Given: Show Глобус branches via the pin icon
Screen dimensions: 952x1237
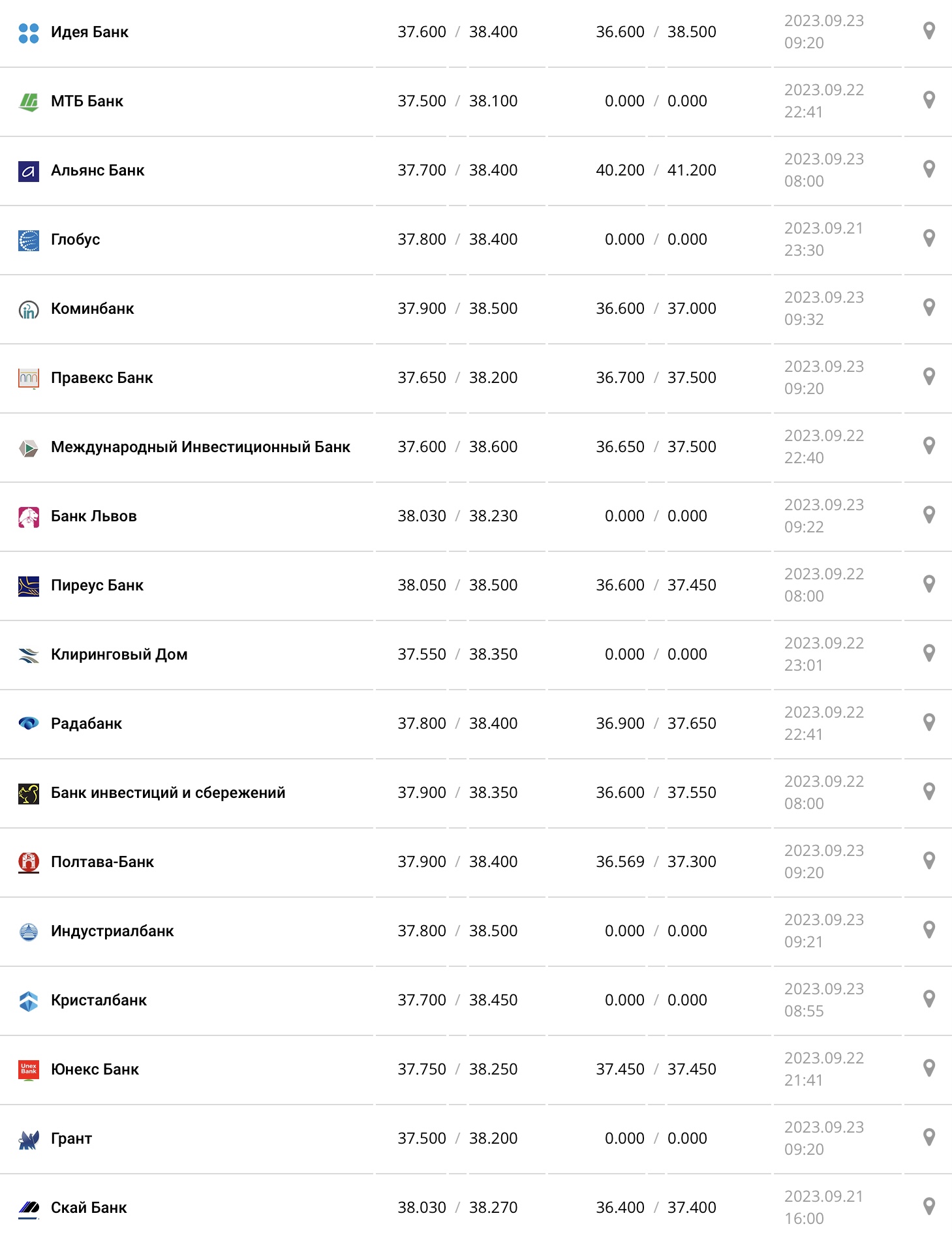Looking at the screenshot, I should click(x=929, y=238).
